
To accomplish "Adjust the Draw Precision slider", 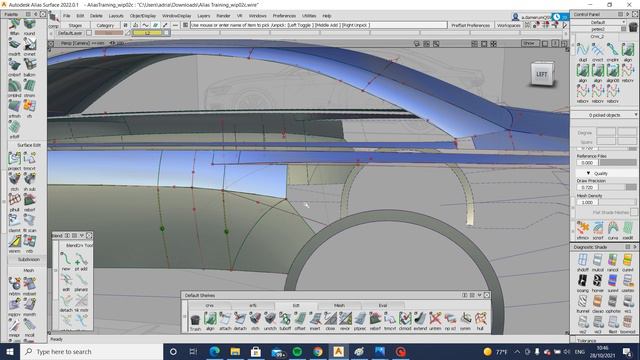I will pos(617,187).
